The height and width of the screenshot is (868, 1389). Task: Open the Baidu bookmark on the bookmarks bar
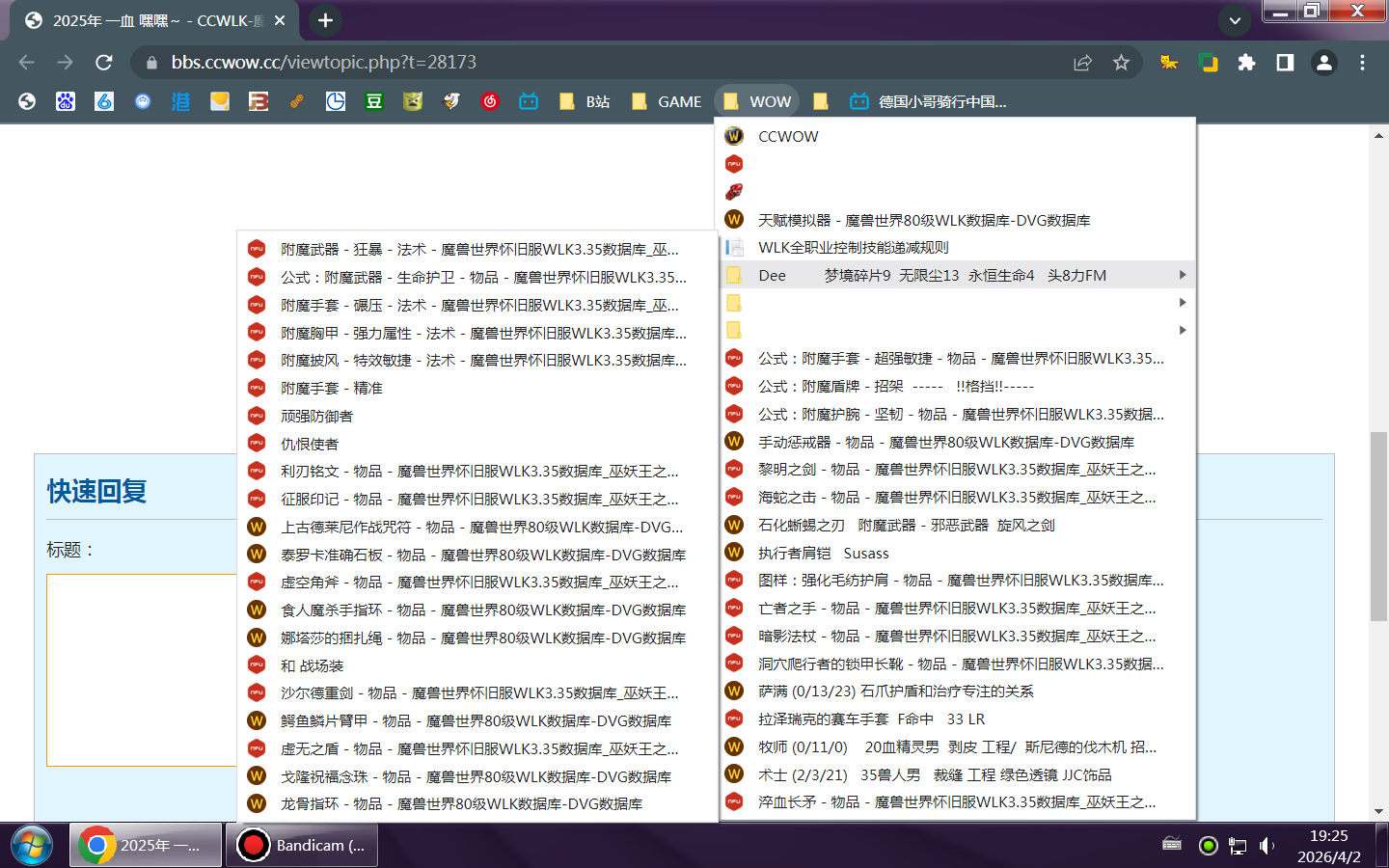(65, 100)
